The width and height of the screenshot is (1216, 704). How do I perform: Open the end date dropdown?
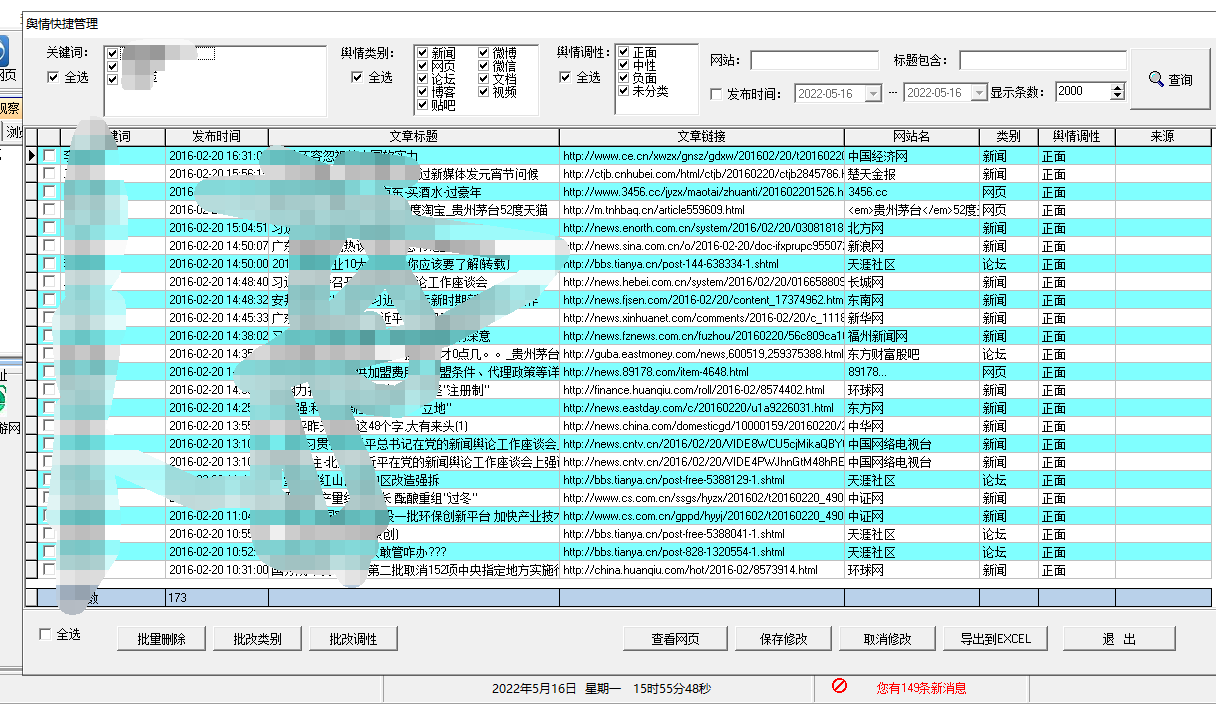click(979, 93)
